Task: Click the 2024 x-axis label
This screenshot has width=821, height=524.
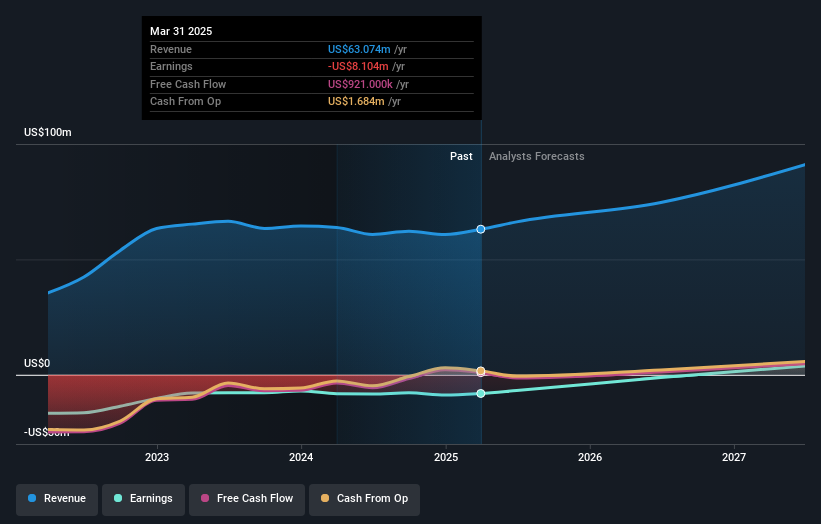Action: click(301, 457)
